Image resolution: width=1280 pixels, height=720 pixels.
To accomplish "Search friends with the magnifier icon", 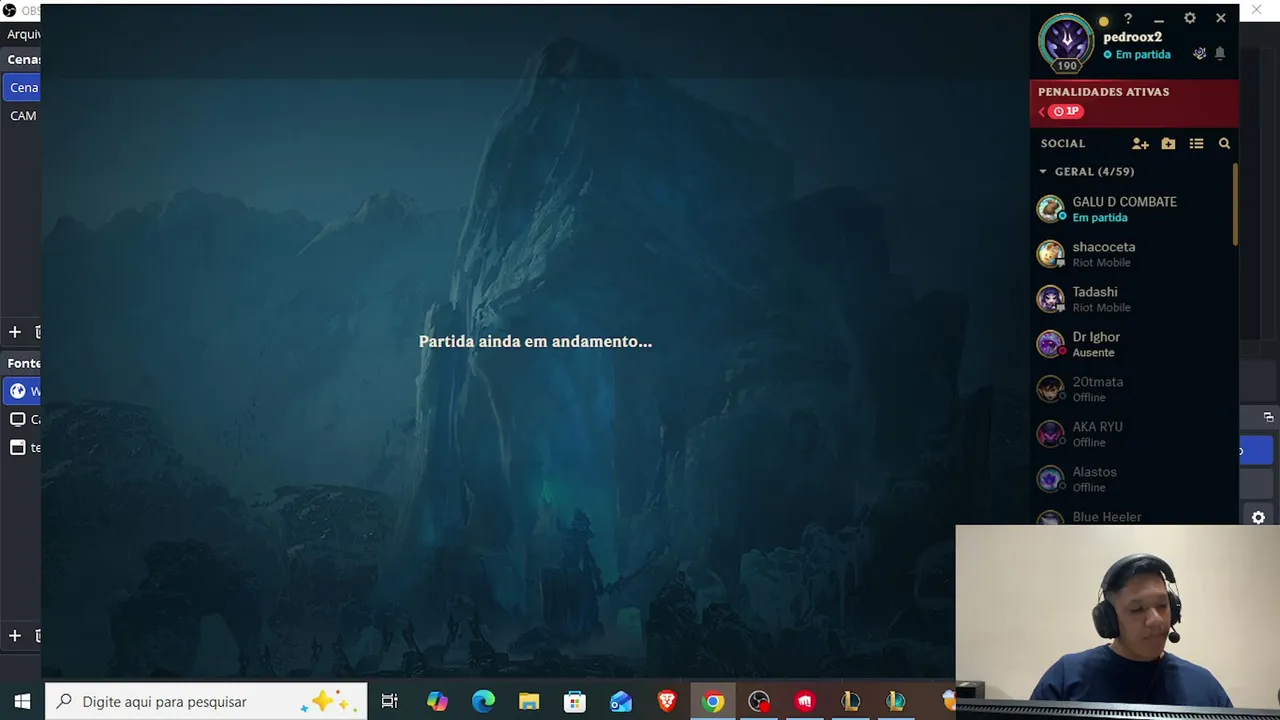I will 1224,144.
